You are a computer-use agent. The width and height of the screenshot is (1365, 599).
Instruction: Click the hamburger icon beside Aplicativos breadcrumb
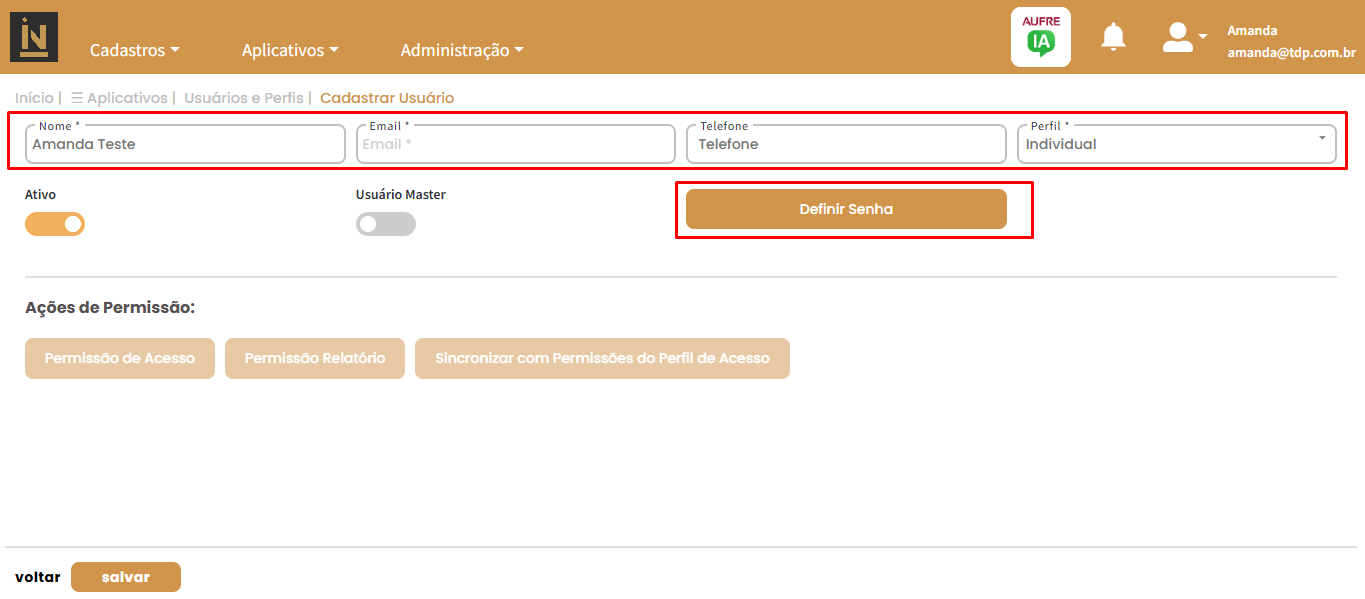tap(77, 98)
